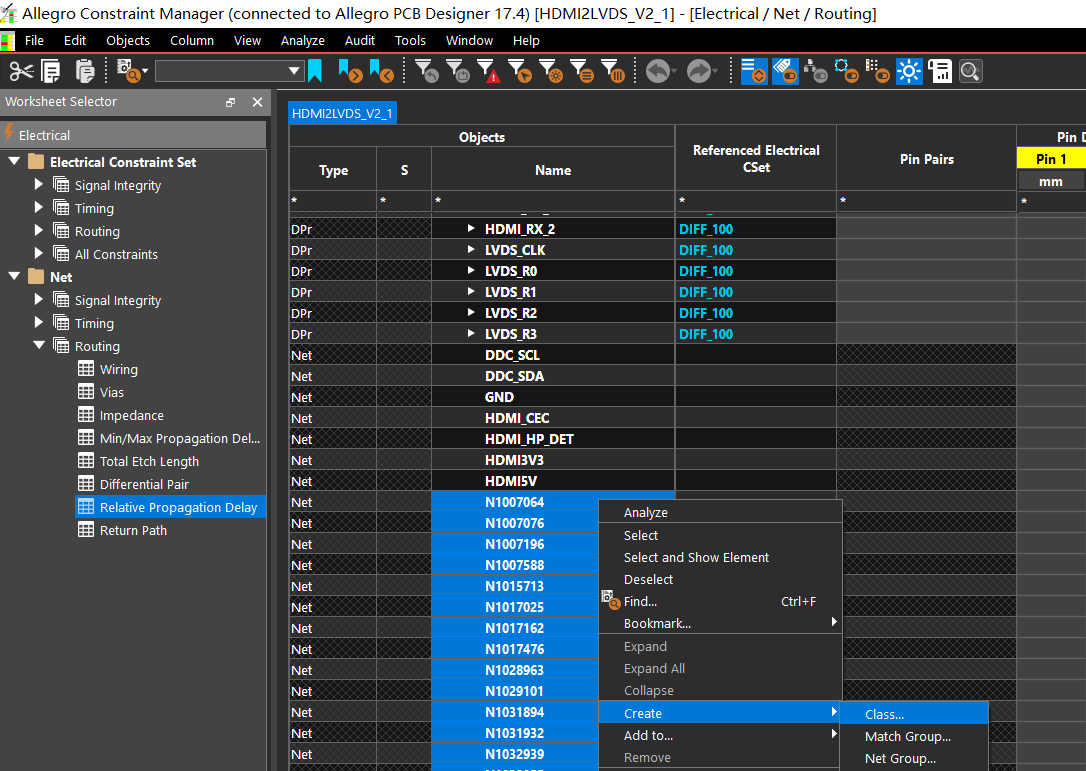Float the Worksheet Selector panel
Viewport: 1086px width, 771px height.
(x=231, y=103)
